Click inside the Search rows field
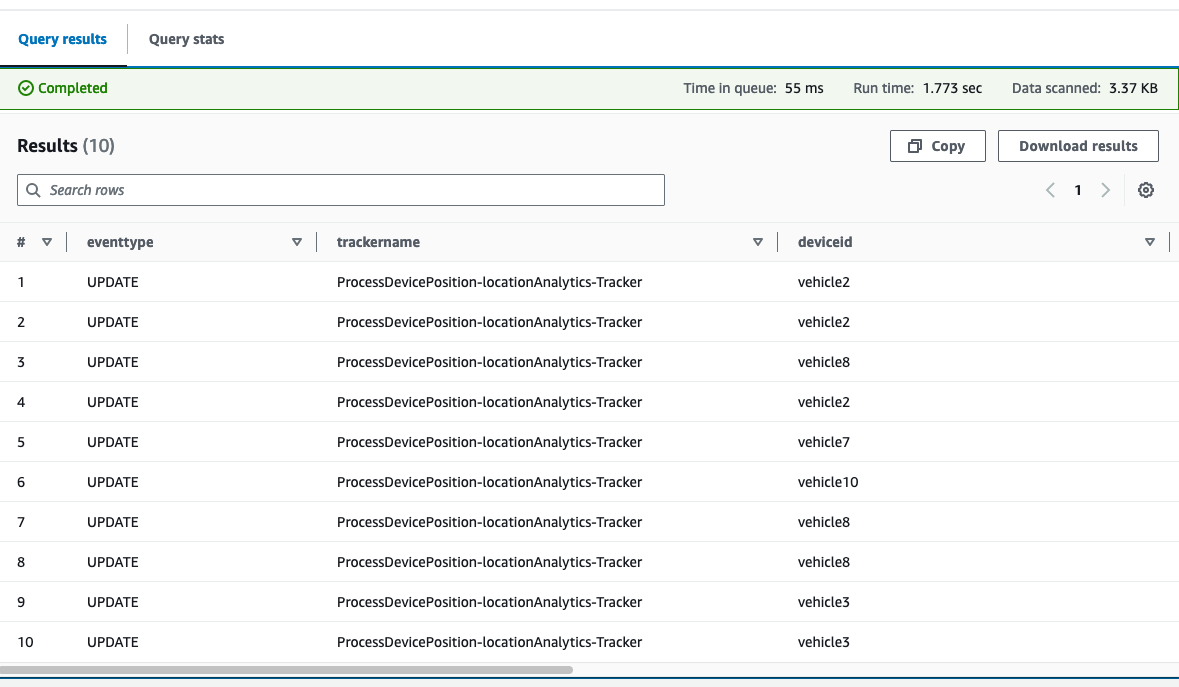1179x687 pixels. pyautogui.click(x=340, y=190)
